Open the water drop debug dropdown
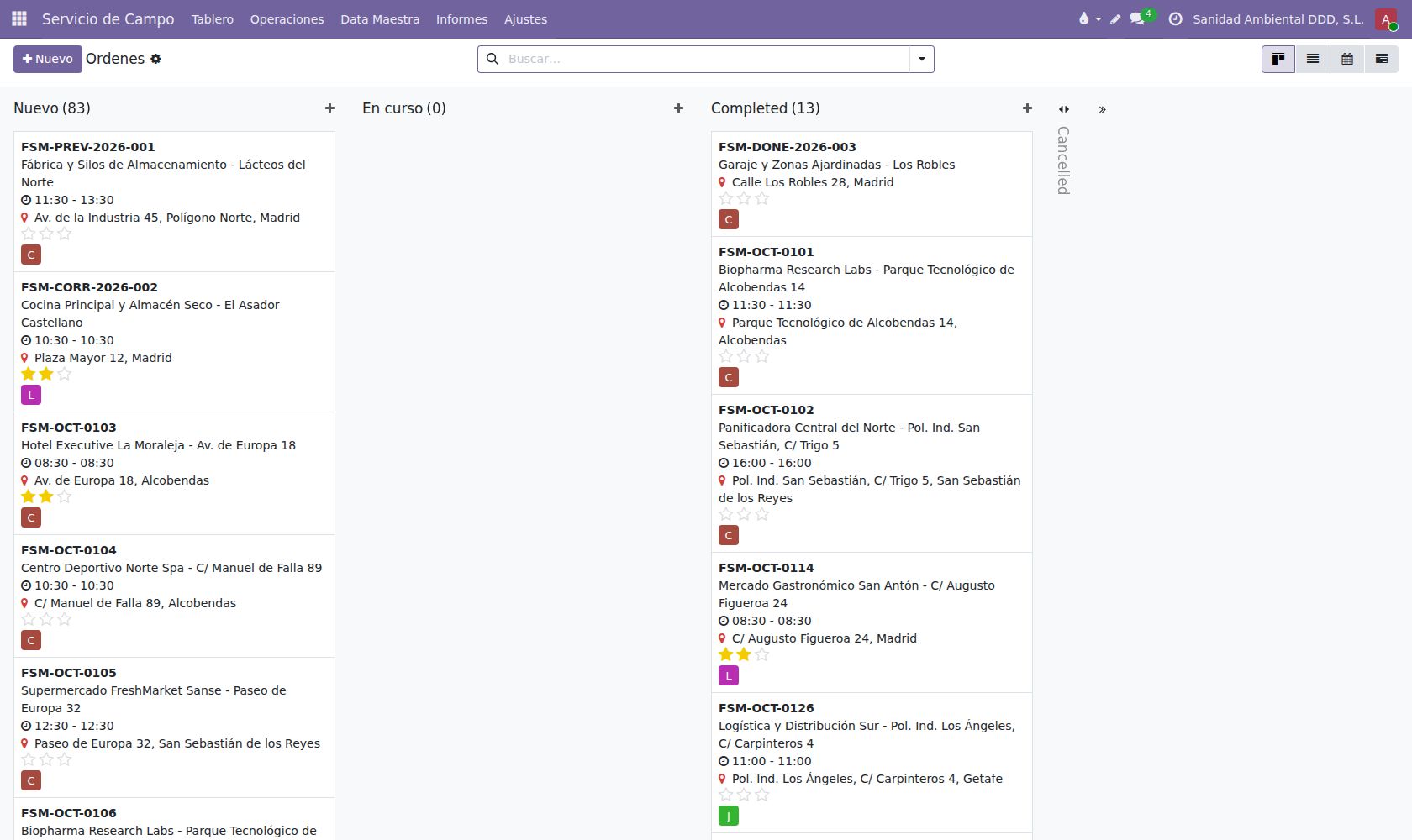1412x840 pixels. [x=1089, y=18]
